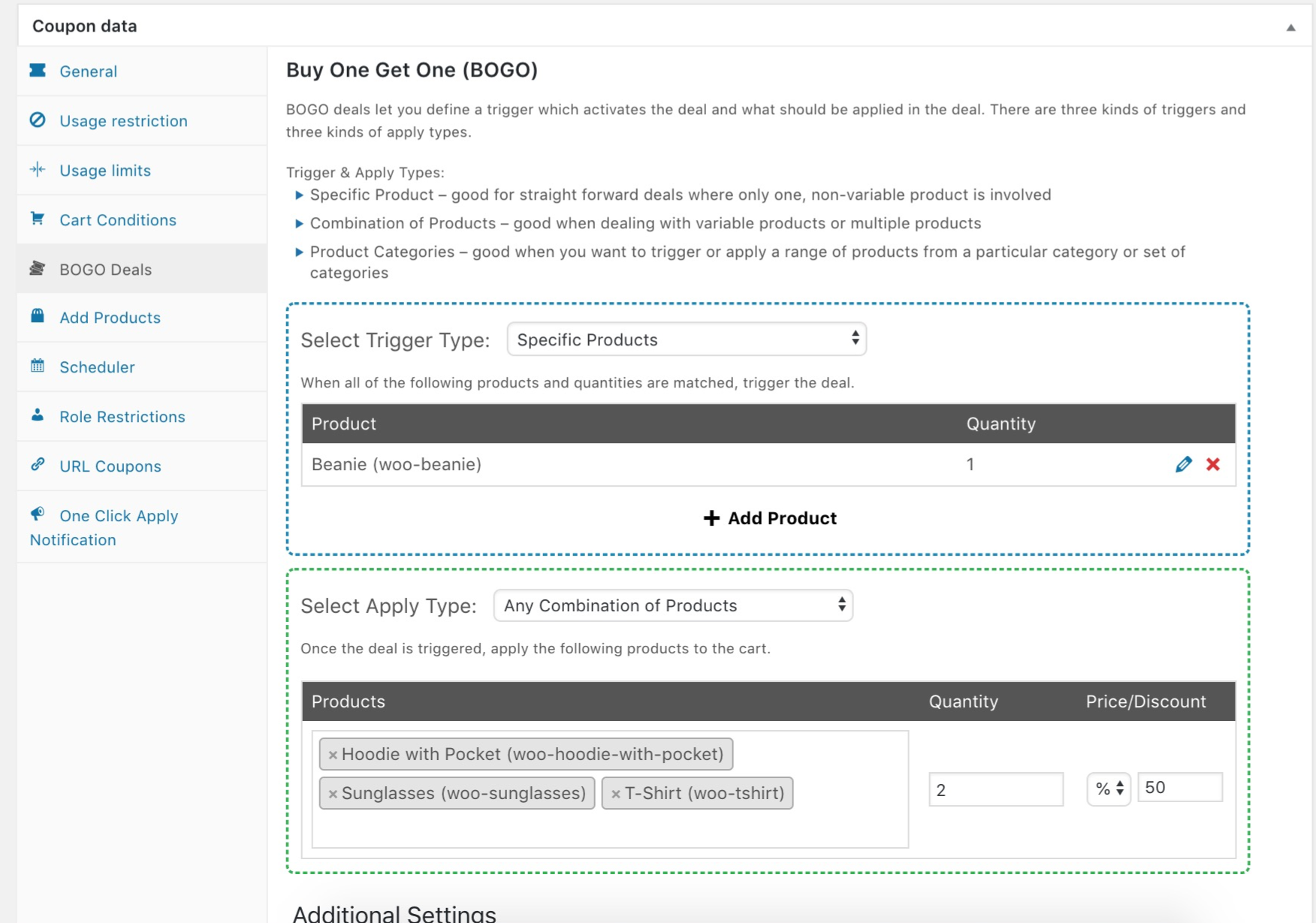Click the Beanie row quantity value 1

[970, 464]
